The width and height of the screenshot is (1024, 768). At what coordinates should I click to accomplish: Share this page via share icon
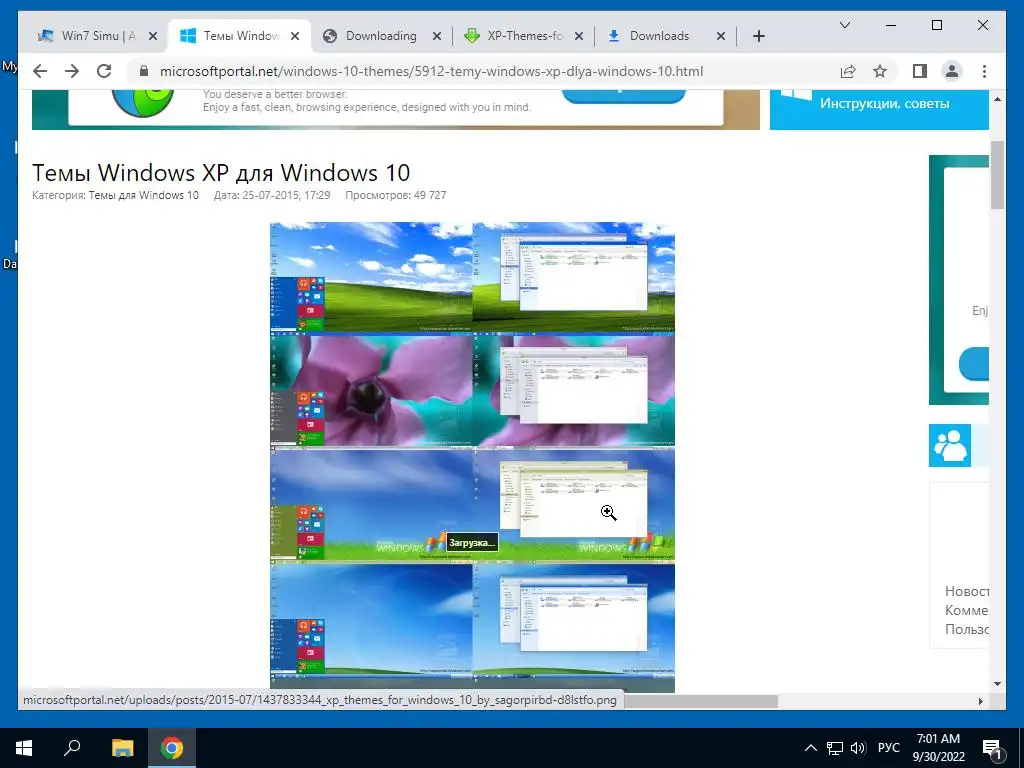point(848,71)
